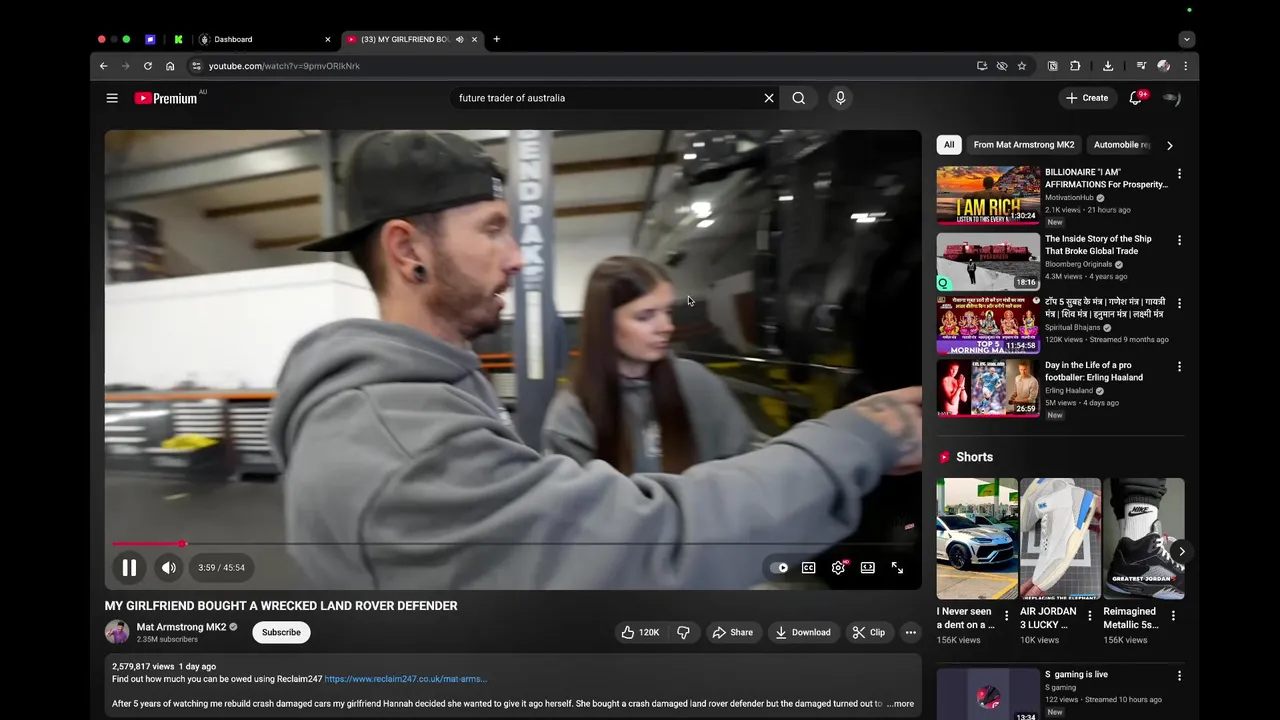
Task: Show more filter chips arrow
Action: [x=1169, y=145]
